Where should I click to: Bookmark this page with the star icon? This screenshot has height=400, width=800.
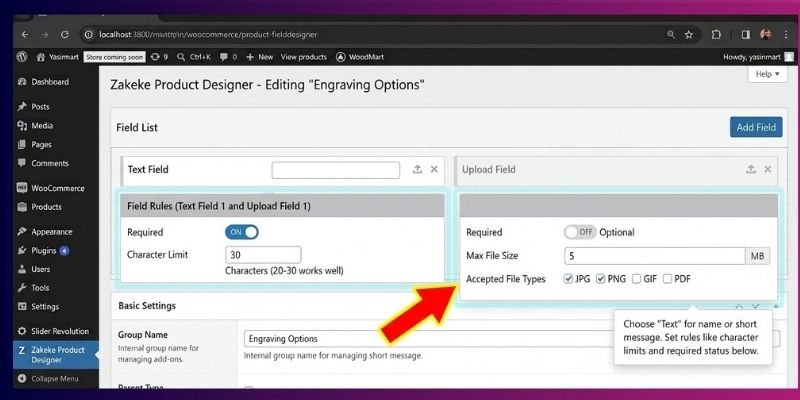point(689,35)
